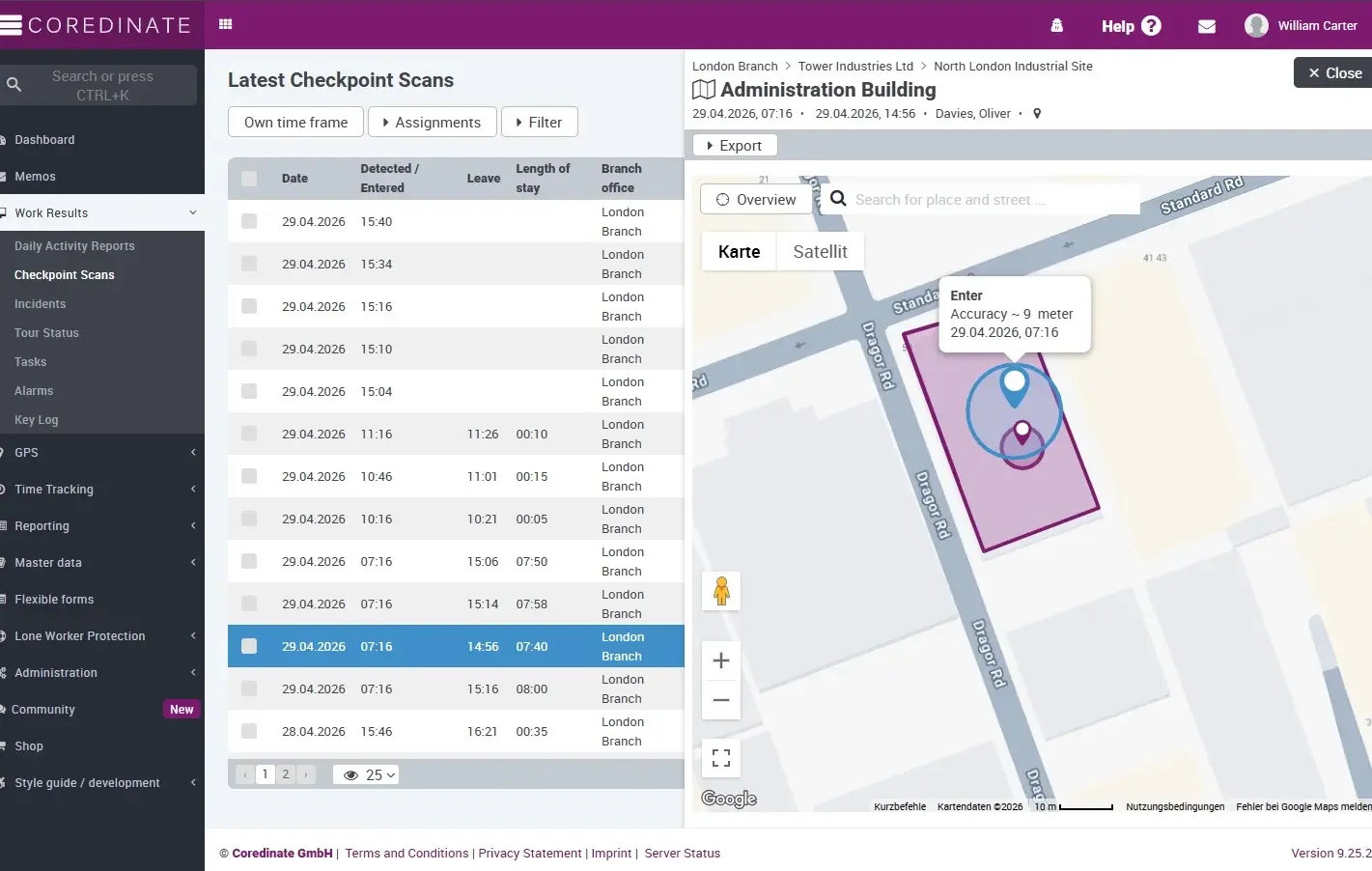Tick the checkbox for the 11:16 scan

coord(249,434)
